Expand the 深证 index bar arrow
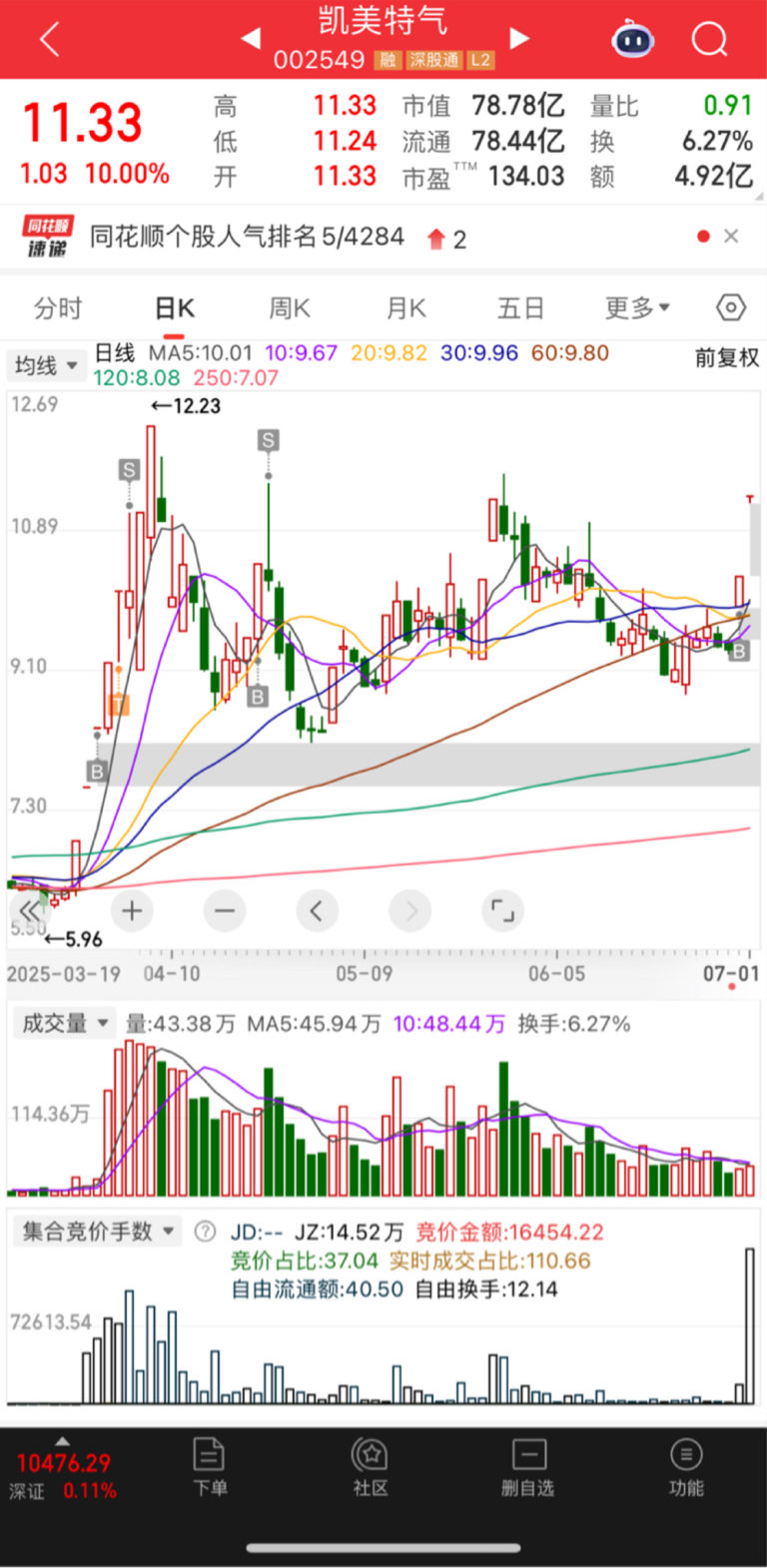767x1568 pixels. point(62,1441)
